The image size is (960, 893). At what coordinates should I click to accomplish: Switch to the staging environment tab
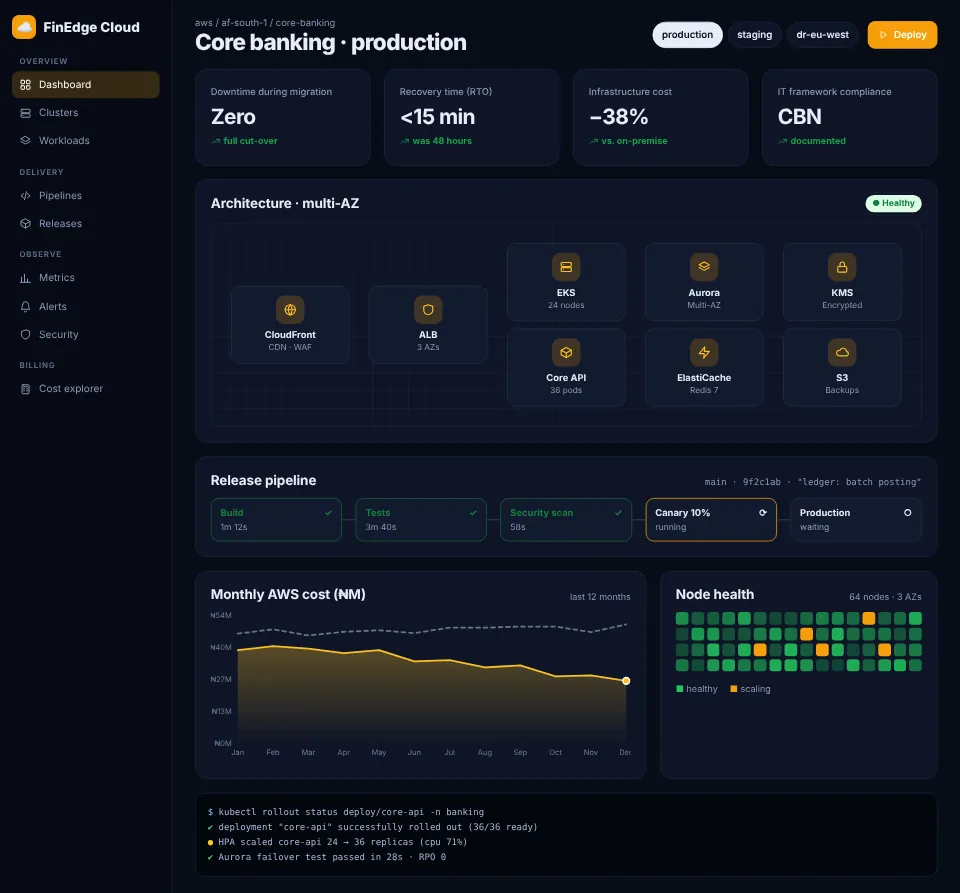point(754,35)
